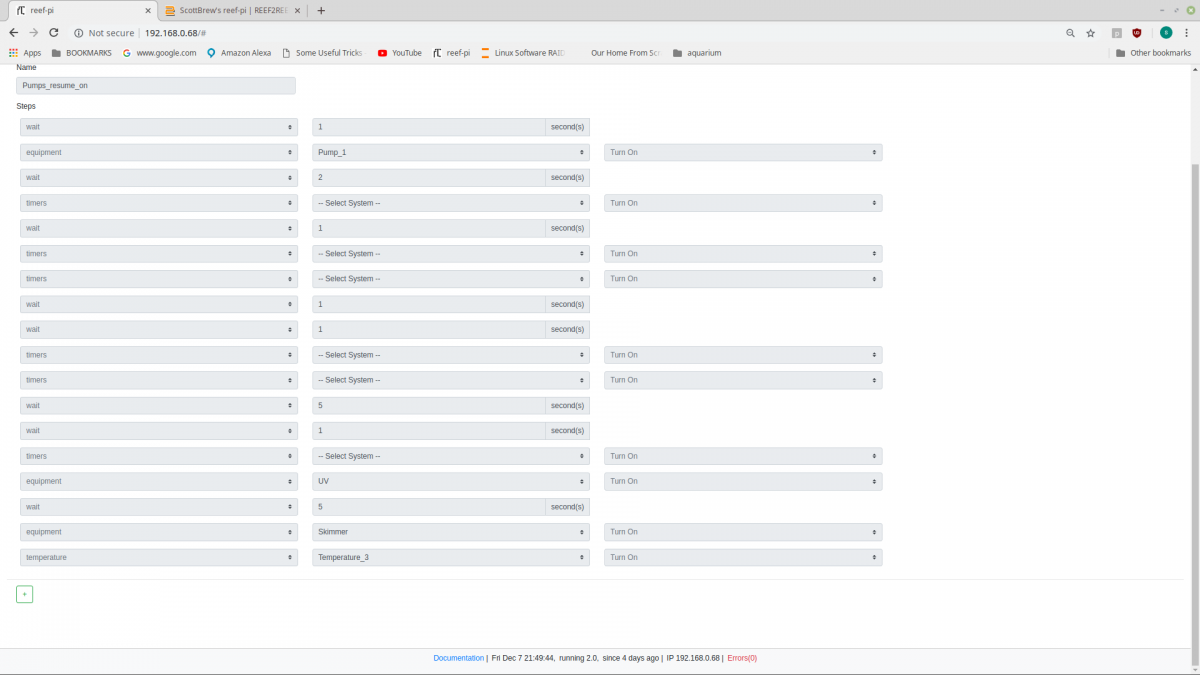Open the Not secure site info icon
1200x675 pixels.
(x=79, y=33)
